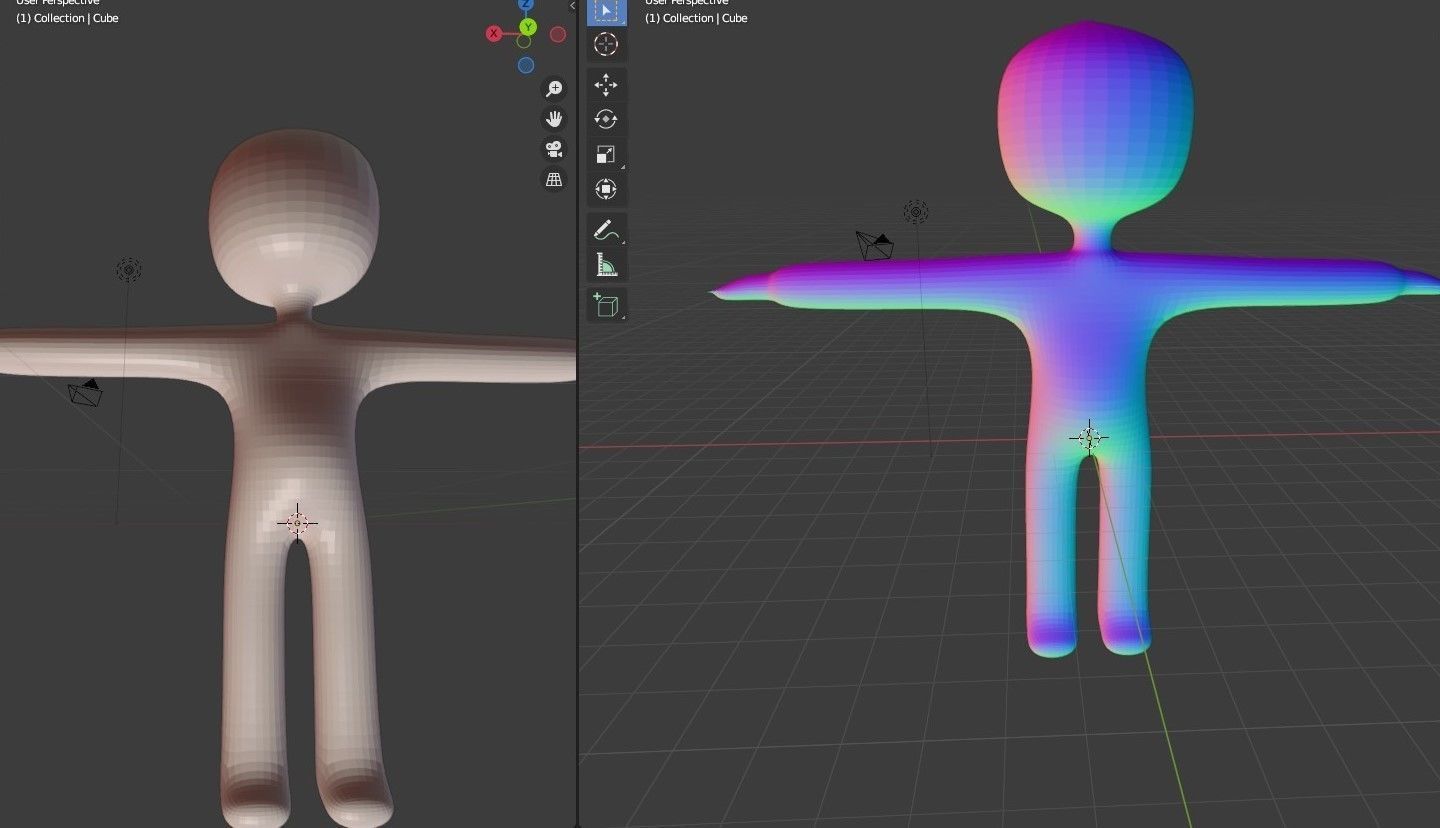Collapse the right toolbar using the chevron arrow
Screen dimensions: 1440x828
point(570,6)
